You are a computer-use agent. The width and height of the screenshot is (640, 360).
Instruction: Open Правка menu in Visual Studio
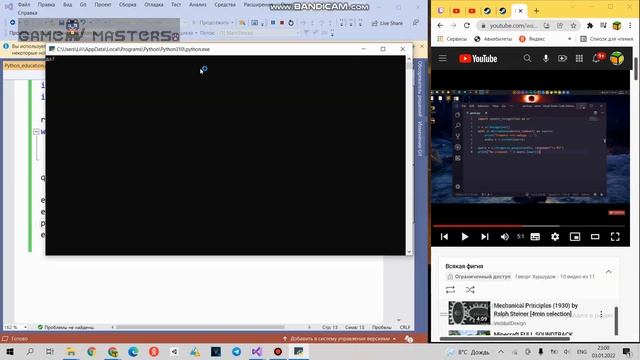coord(46,4)
